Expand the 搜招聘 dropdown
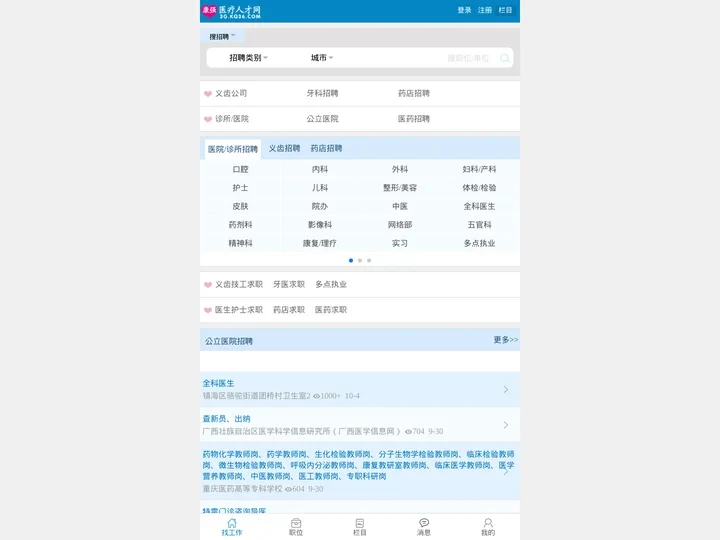 [x=222, y=36]
